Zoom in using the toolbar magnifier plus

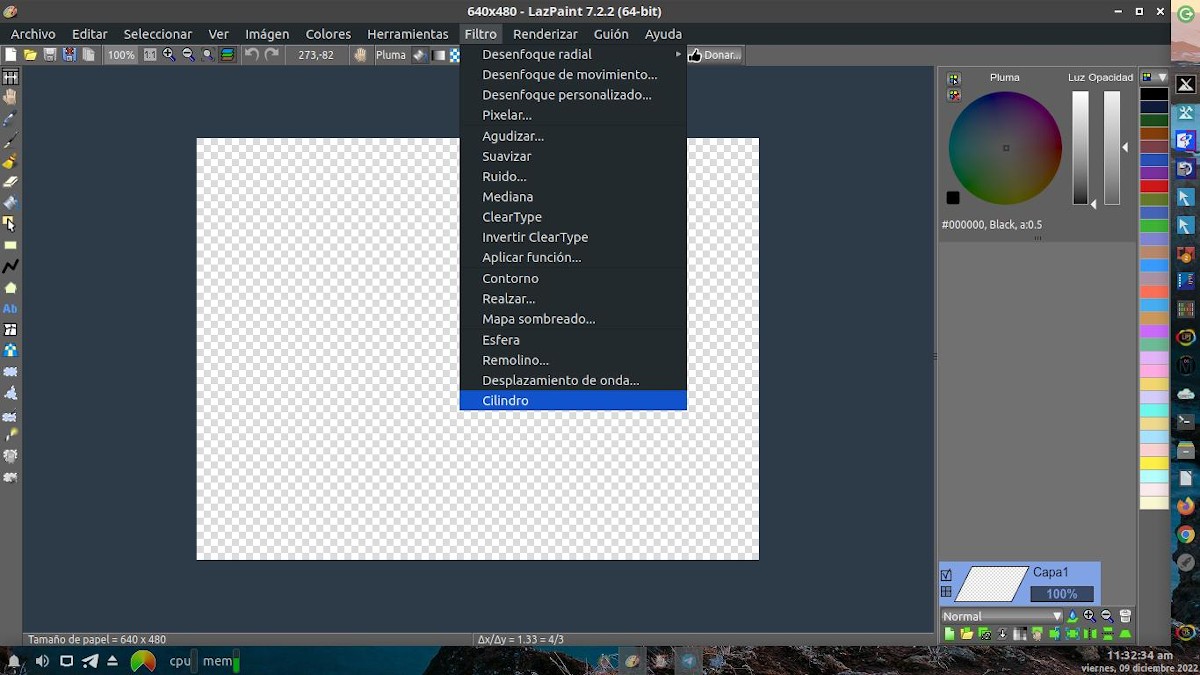tap(169, 55)
